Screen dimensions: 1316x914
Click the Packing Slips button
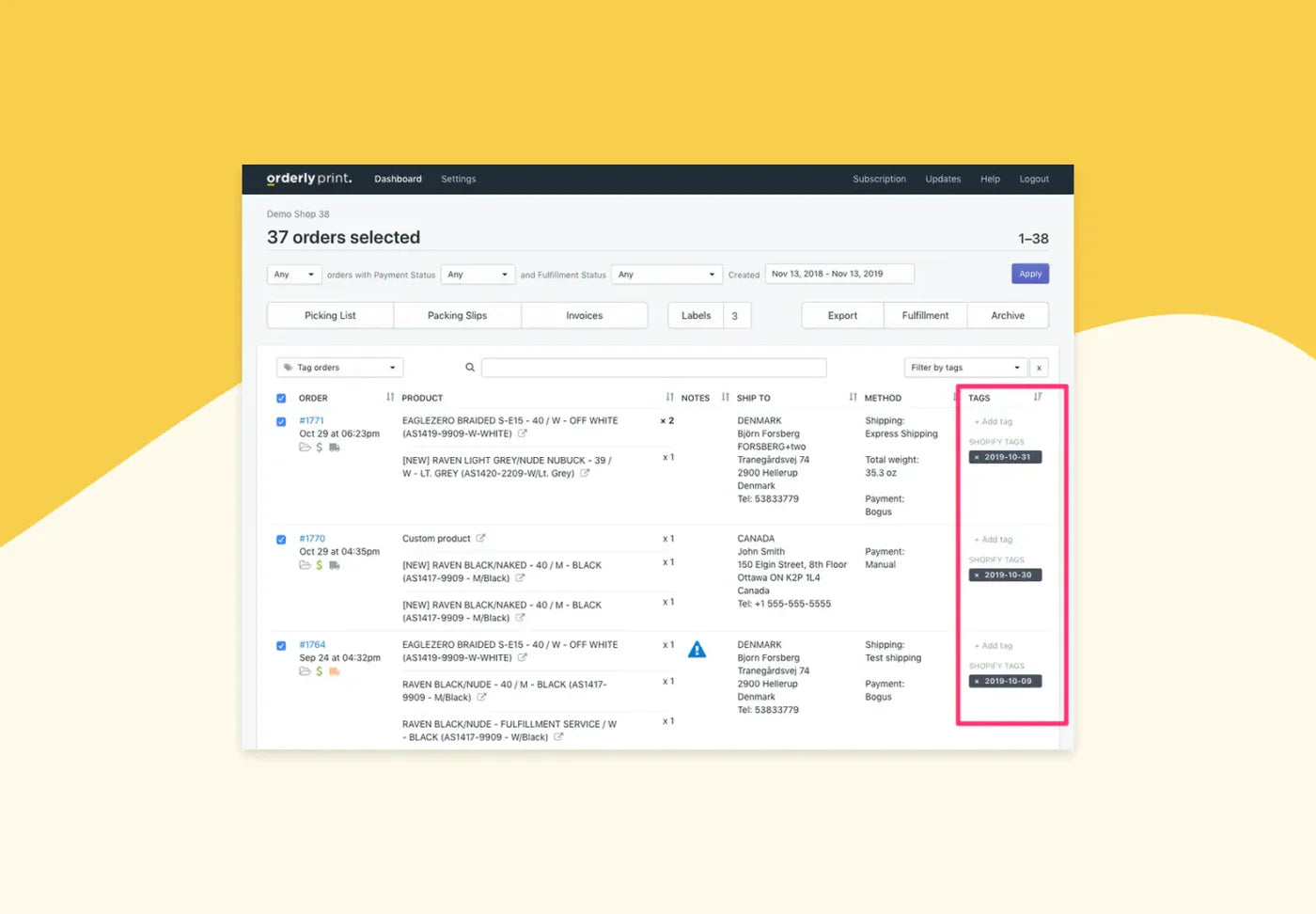[457, 316]
